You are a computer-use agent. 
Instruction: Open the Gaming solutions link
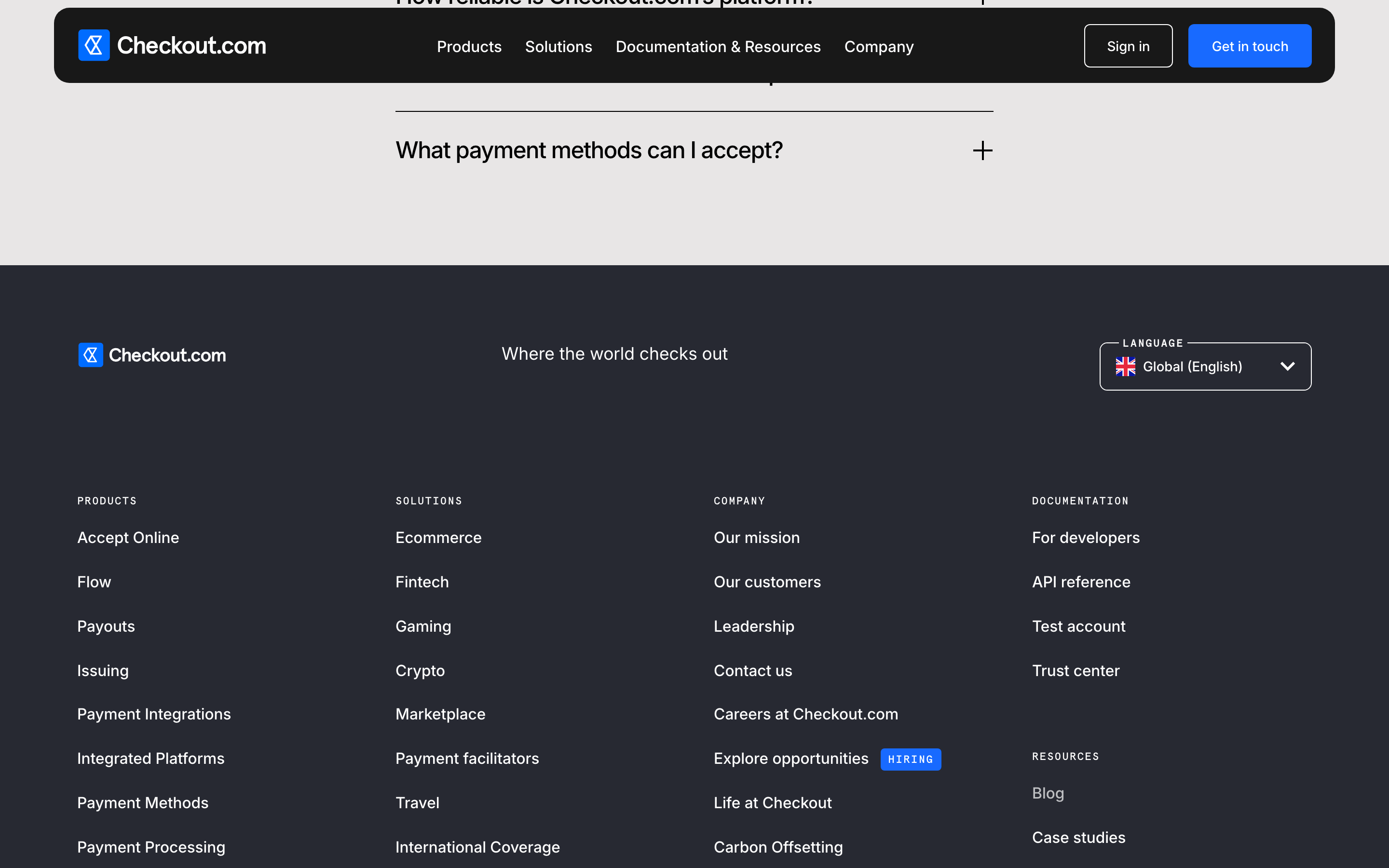point(423,626)
